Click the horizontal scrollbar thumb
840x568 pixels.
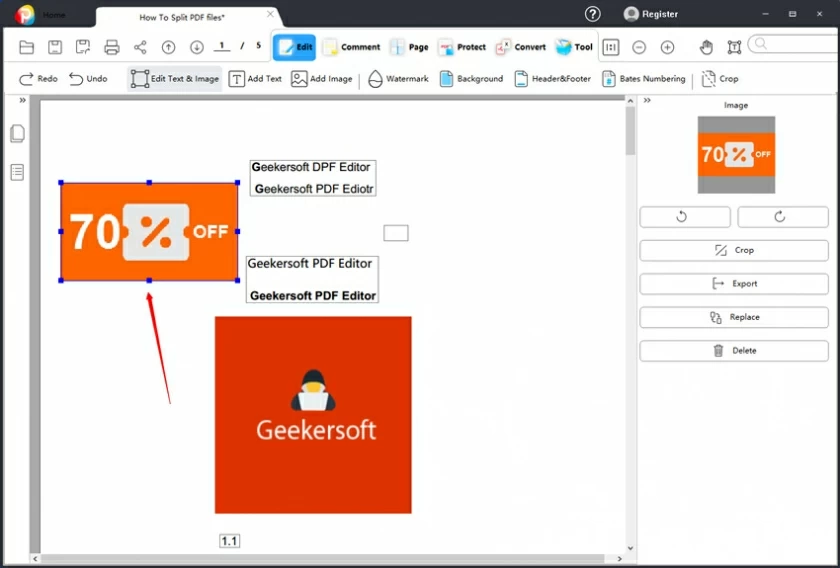[x=322, y=558]
